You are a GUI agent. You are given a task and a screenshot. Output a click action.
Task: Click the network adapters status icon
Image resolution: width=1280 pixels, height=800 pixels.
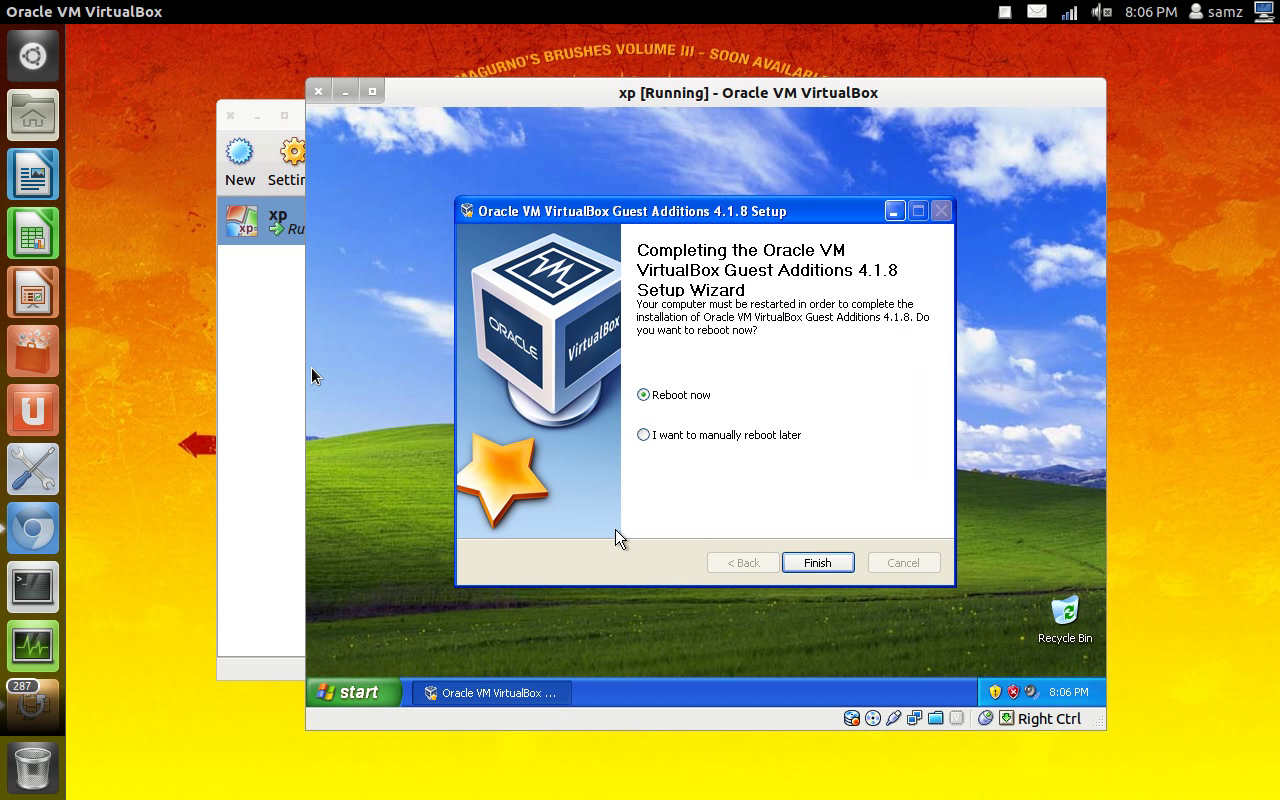pos(915,718)
